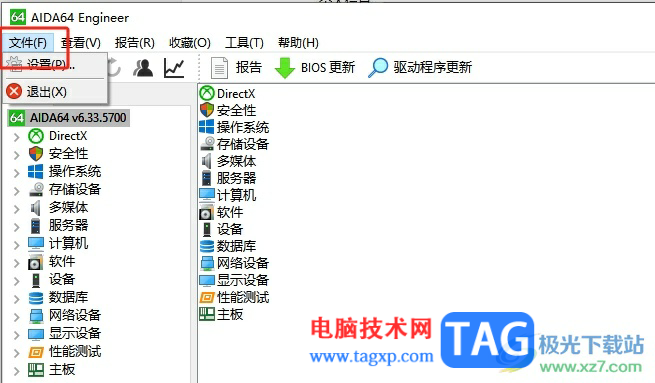Image resolution: width=655 pixels, height=383 pixels.
Task: Click the user silhouette toolbar icon
Action: tap(143, 68)
